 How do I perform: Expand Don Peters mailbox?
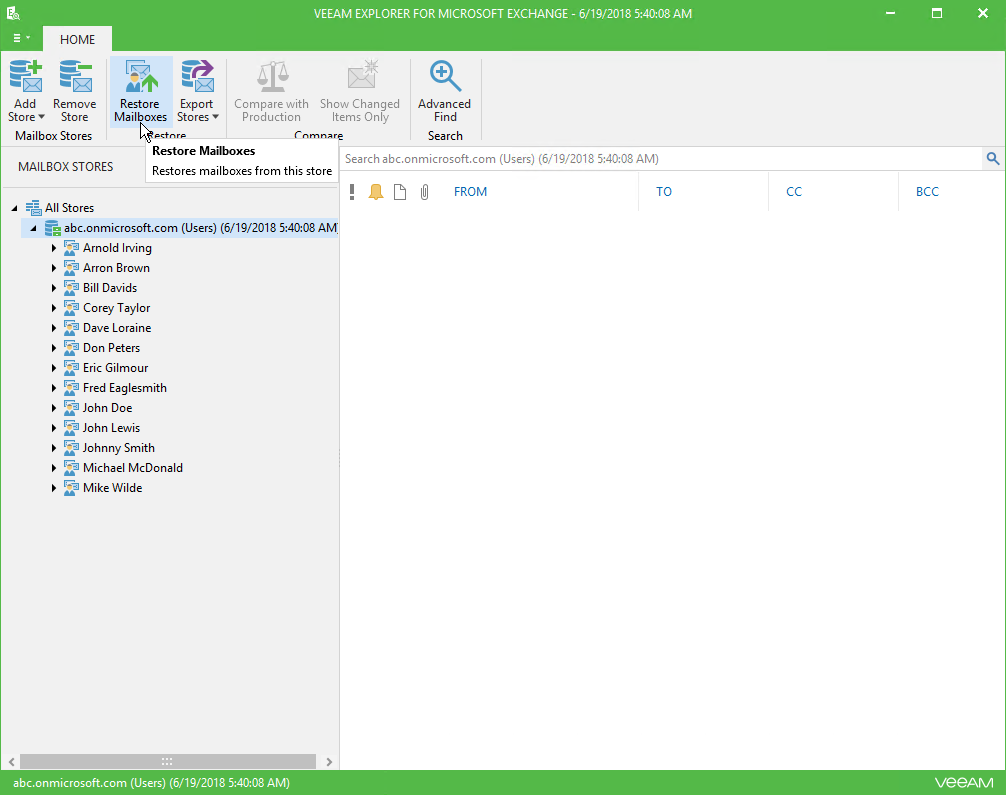pyautogui.click(x=54, y=347)
